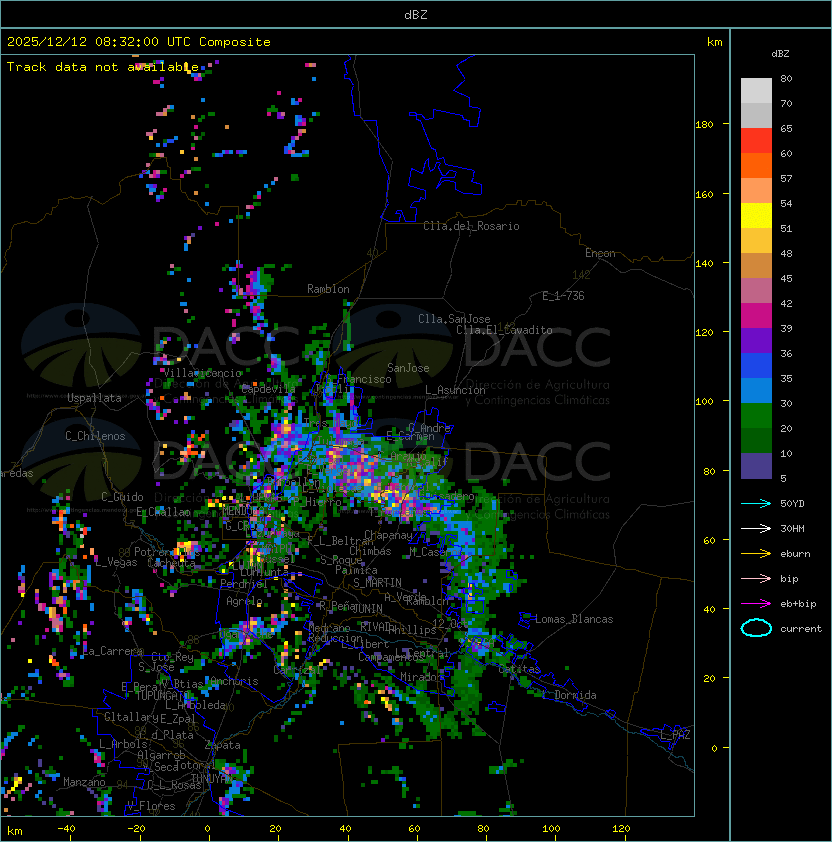Click the 'L_PAZ' map label
The image size is (832, 842).
pyautogui.click(x=675, y=735)
